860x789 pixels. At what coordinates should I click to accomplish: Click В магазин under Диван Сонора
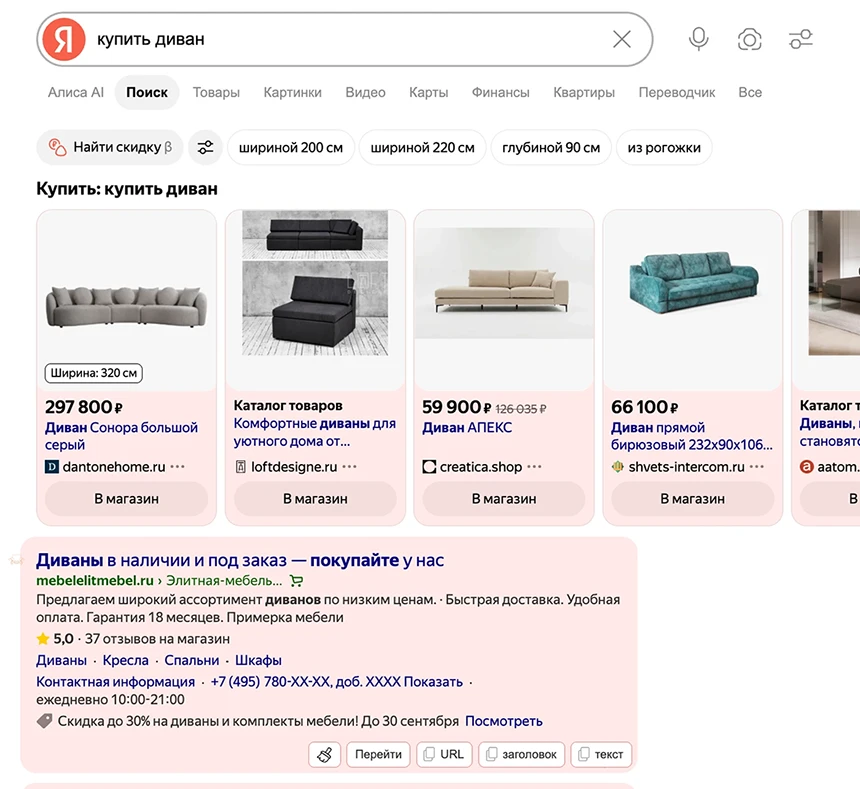126,499
